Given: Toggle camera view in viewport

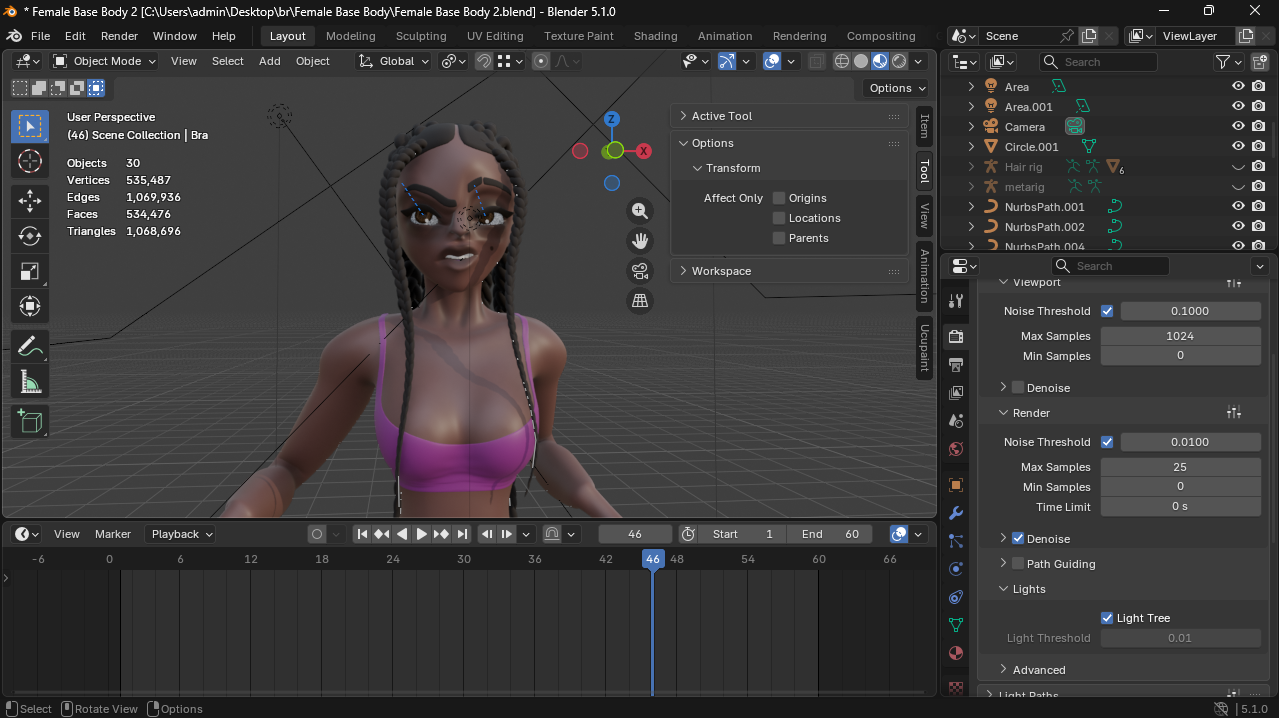Looking at the screenshot, I should (640, 271).
